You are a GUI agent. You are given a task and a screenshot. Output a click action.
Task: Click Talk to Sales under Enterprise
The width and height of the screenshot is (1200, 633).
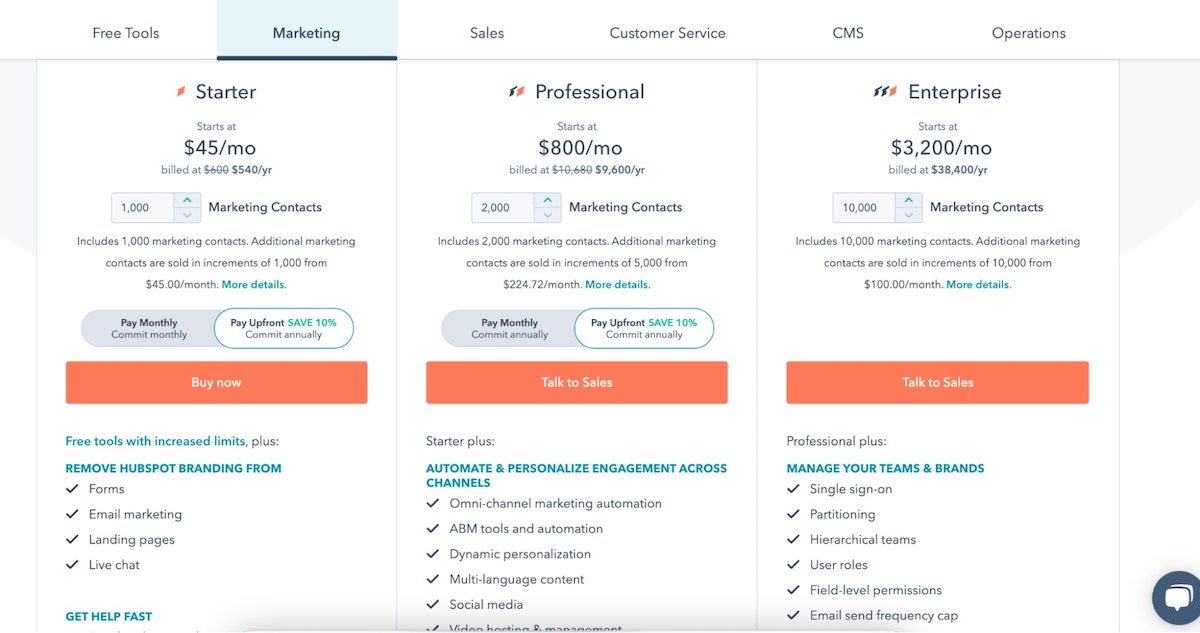937,382
